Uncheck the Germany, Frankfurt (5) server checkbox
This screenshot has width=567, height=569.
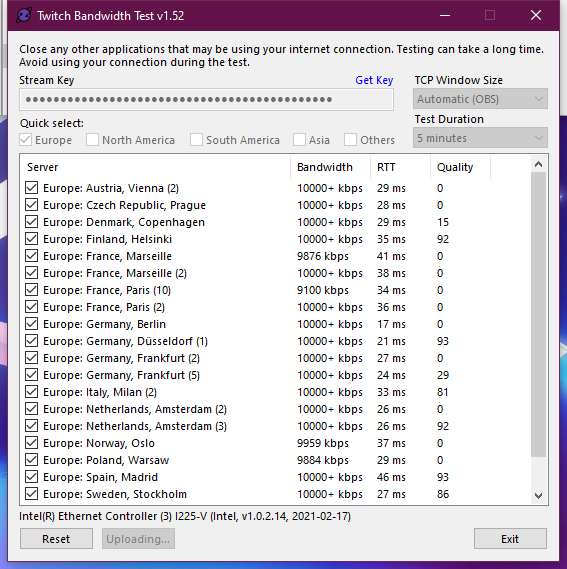coord(32,375)
